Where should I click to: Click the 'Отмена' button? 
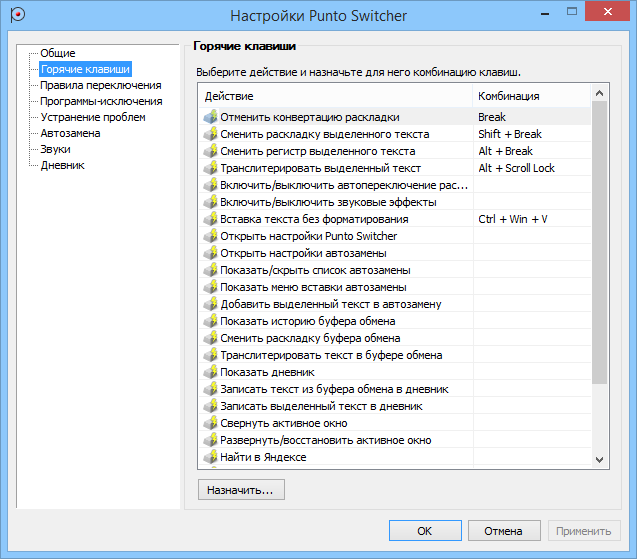[504, 531]
